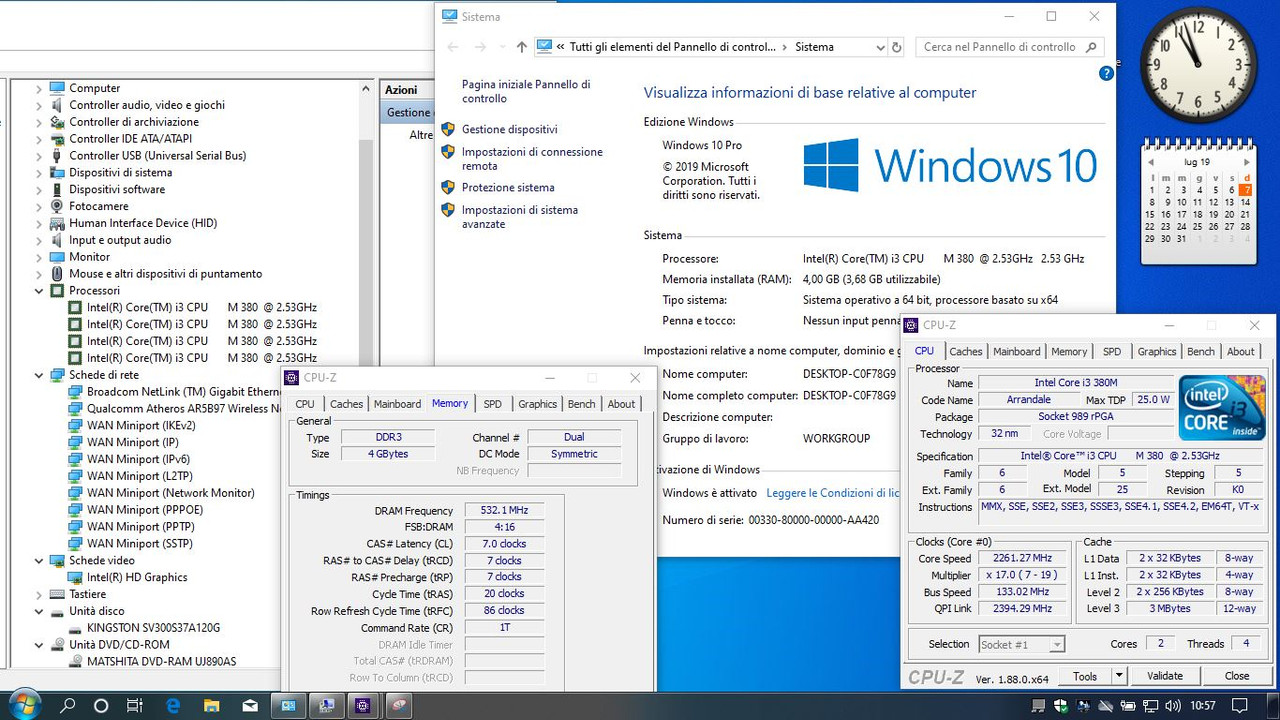Open Pagina iniziale Pannello di controllo link
This screenshot has height=720, width=1280.
(x=526, y=92)
